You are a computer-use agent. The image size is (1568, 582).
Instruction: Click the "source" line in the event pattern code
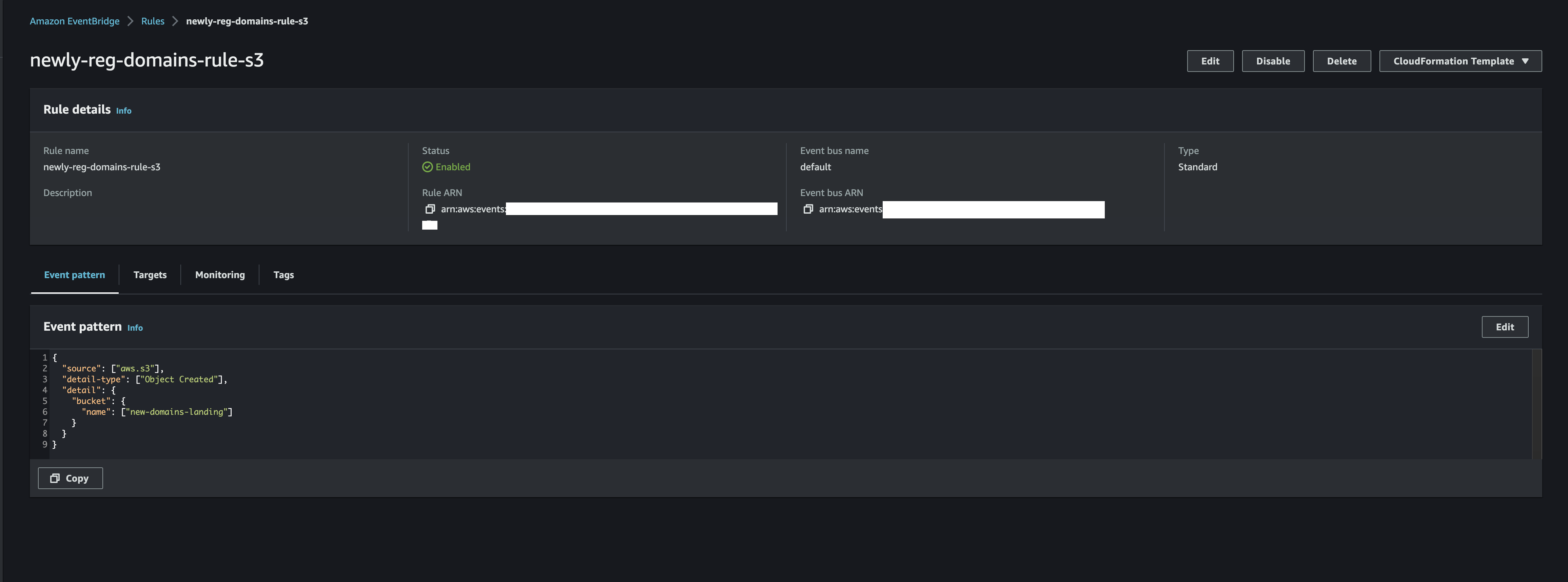click(x=113, y=369)
